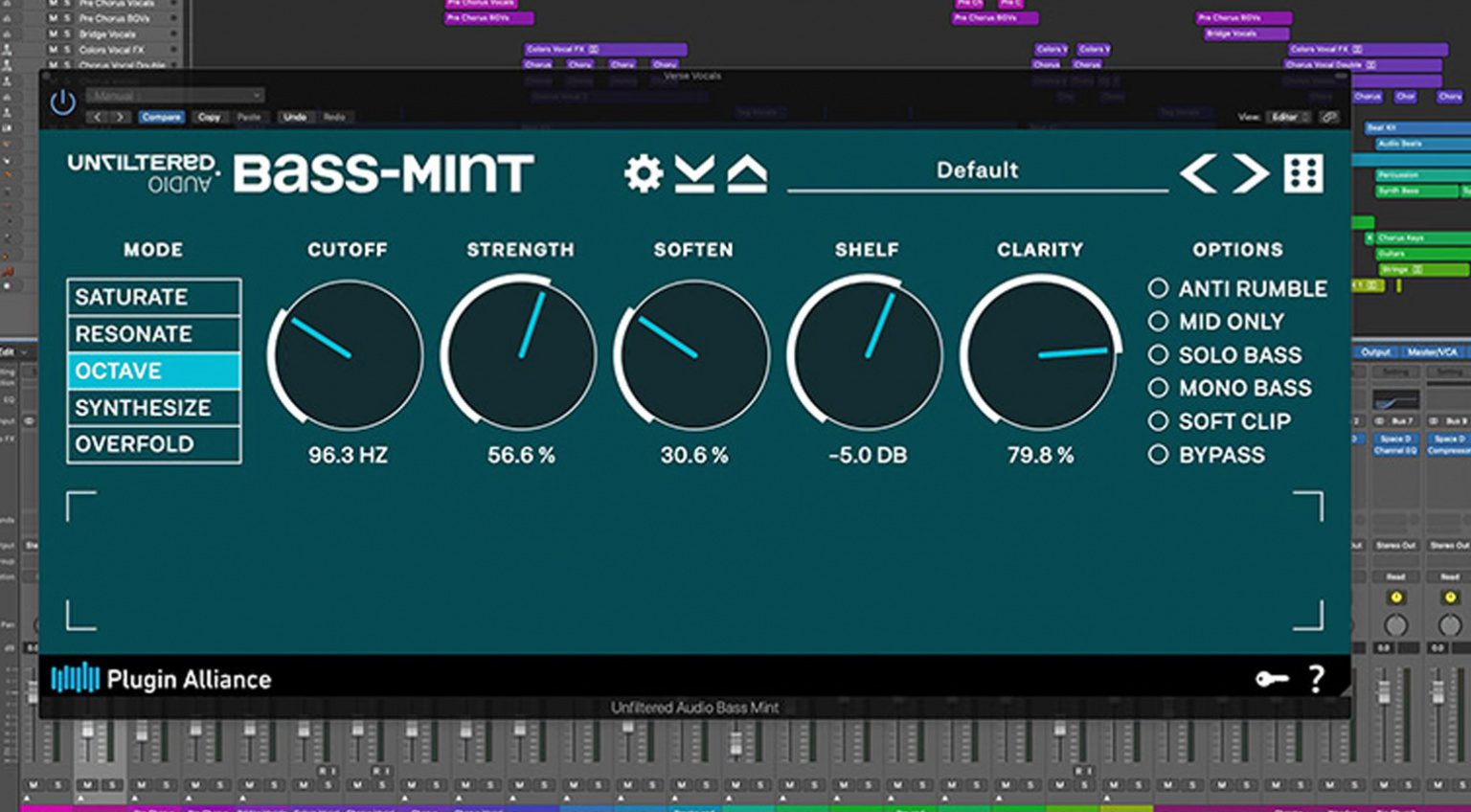The width and height of the screenshot is (1471, 812).
Task: Go to the next Bass-Mint preset
Action: point(1250,173)
